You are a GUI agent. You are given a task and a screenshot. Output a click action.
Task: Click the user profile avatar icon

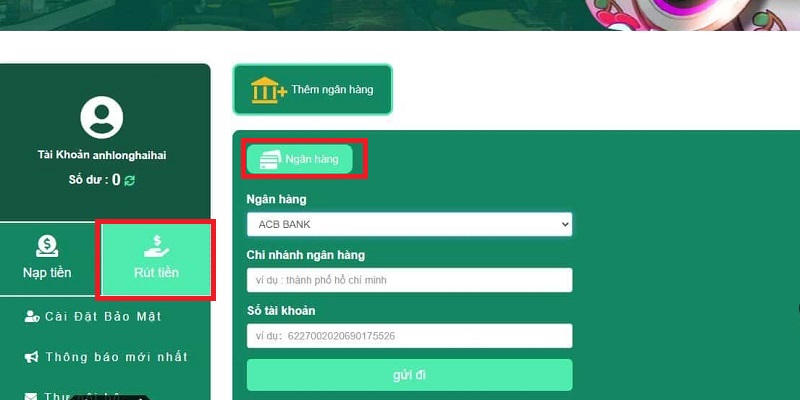pos(102,117)
